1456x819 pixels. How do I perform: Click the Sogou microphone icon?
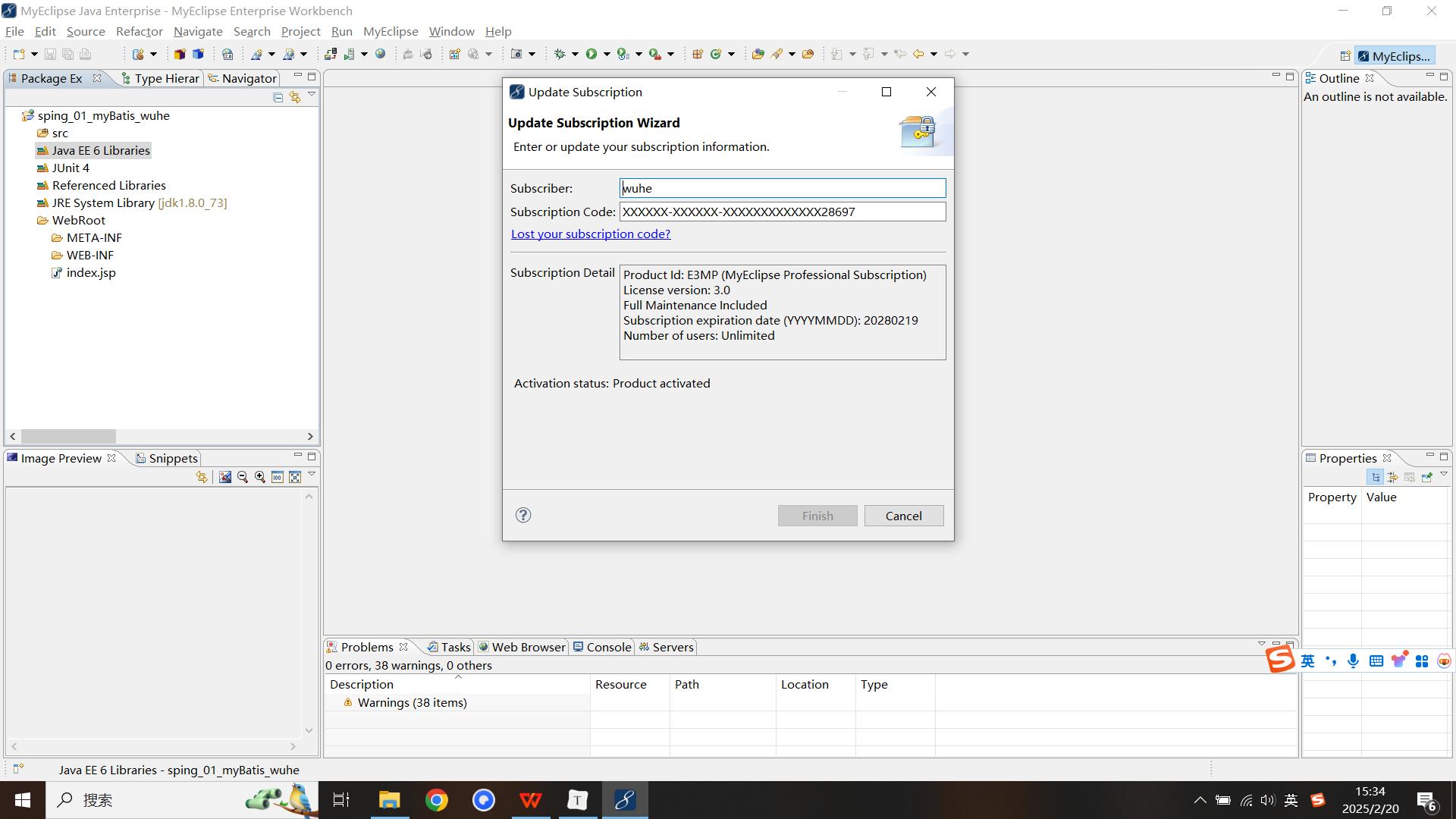tap(1354, 661)
